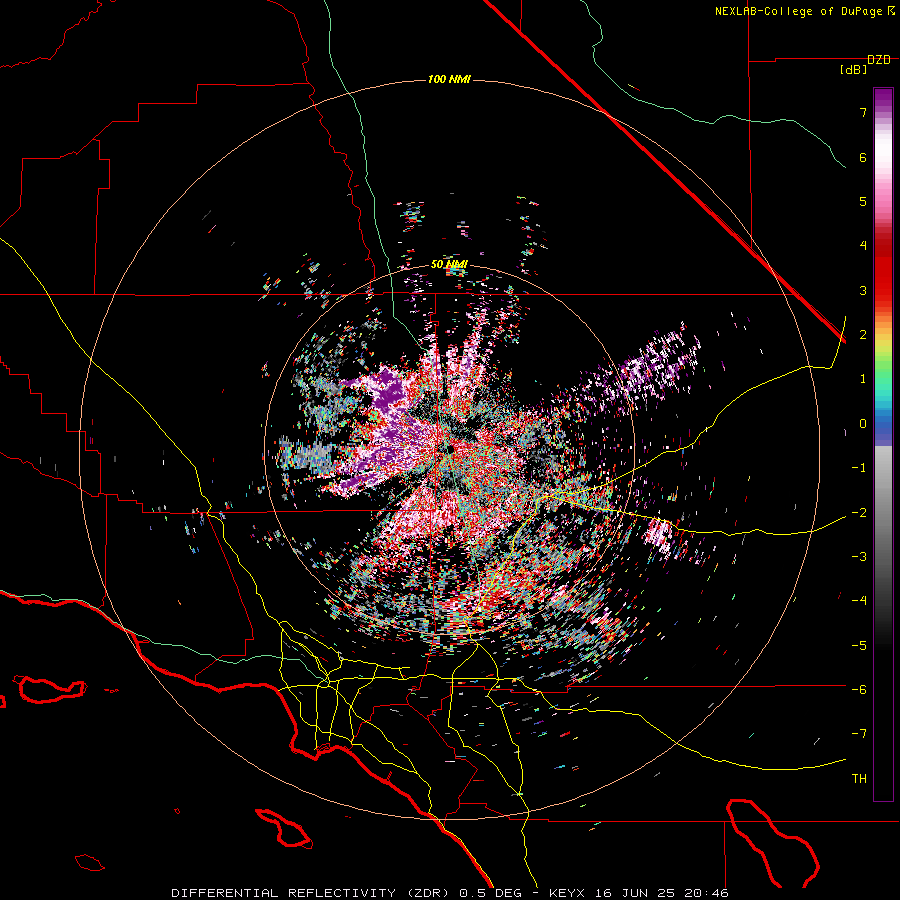This screenshot has width=900, height=900.
Task: Click the -5 value on the dB scale
Action: coord(859,646)
